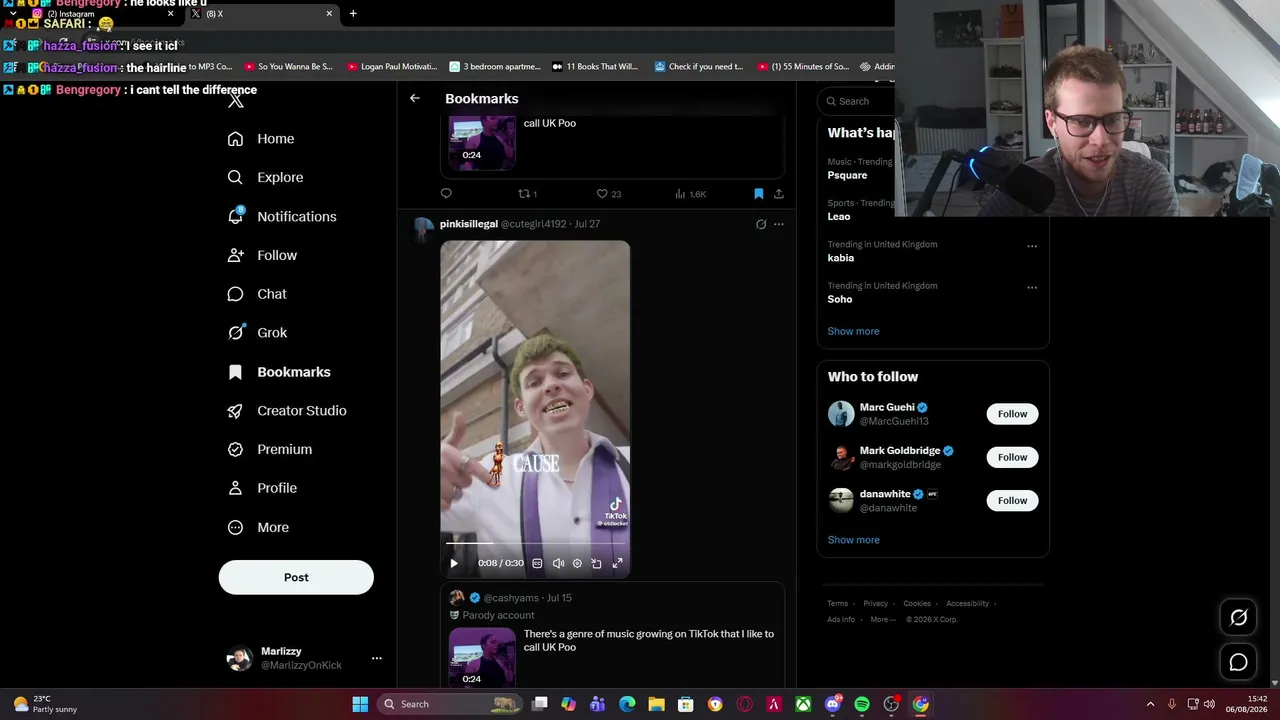The image size is (1280, 720).
Task: Open options for the kabia trend
Action: point(1032,246)
